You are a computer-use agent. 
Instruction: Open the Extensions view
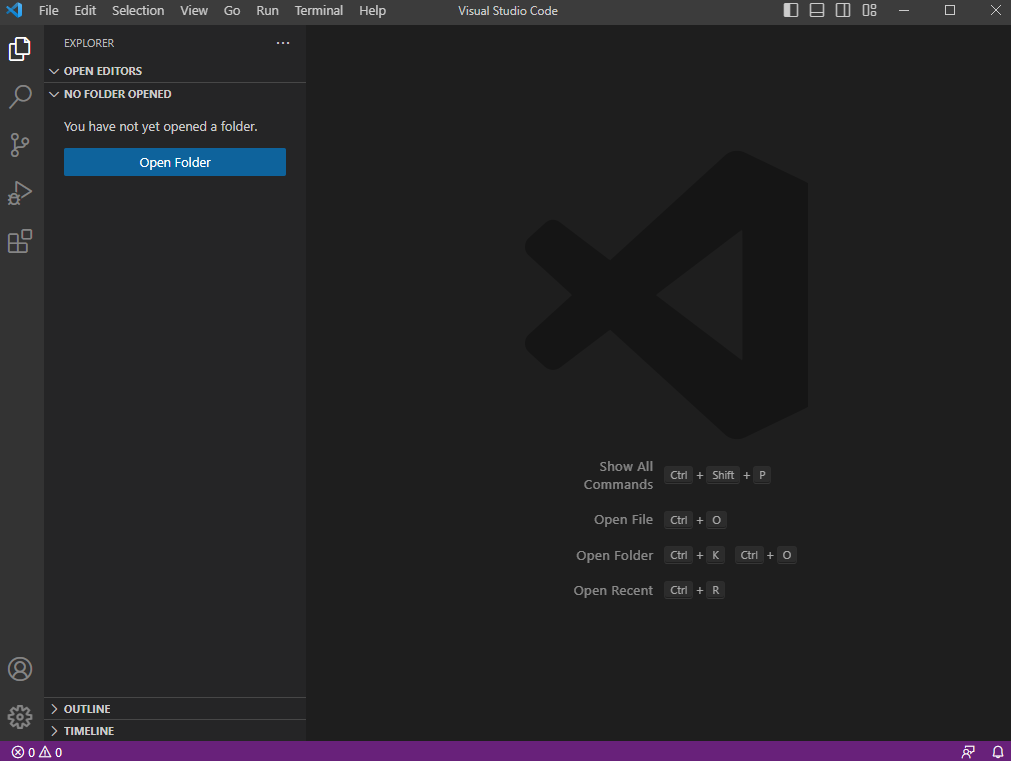coord(21,241)
